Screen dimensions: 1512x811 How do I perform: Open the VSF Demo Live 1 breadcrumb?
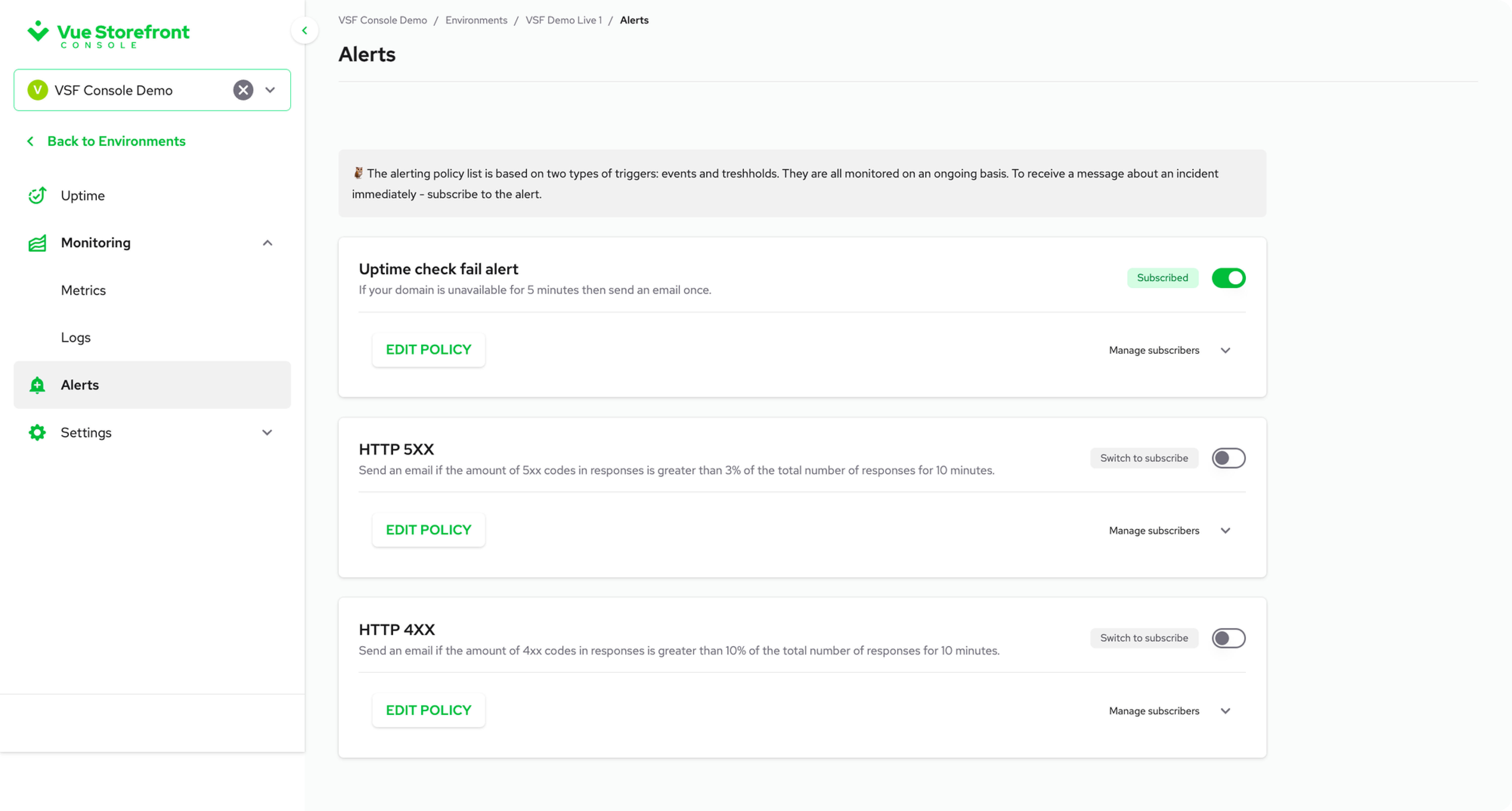pyautogui.click(x=563, y=20)
